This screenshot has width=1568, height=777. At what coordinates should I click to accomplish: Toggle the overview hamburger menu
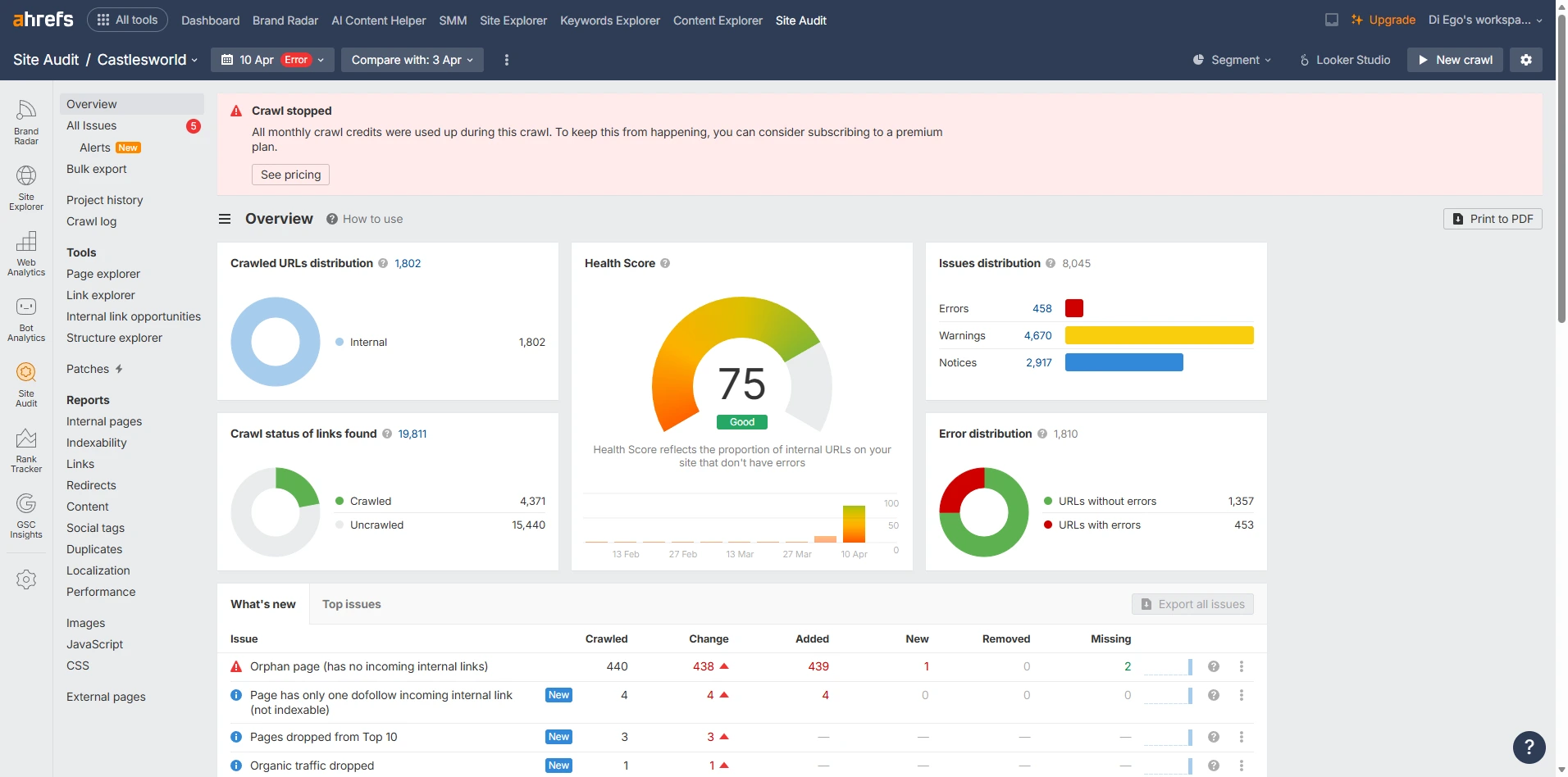pos(225,219)
